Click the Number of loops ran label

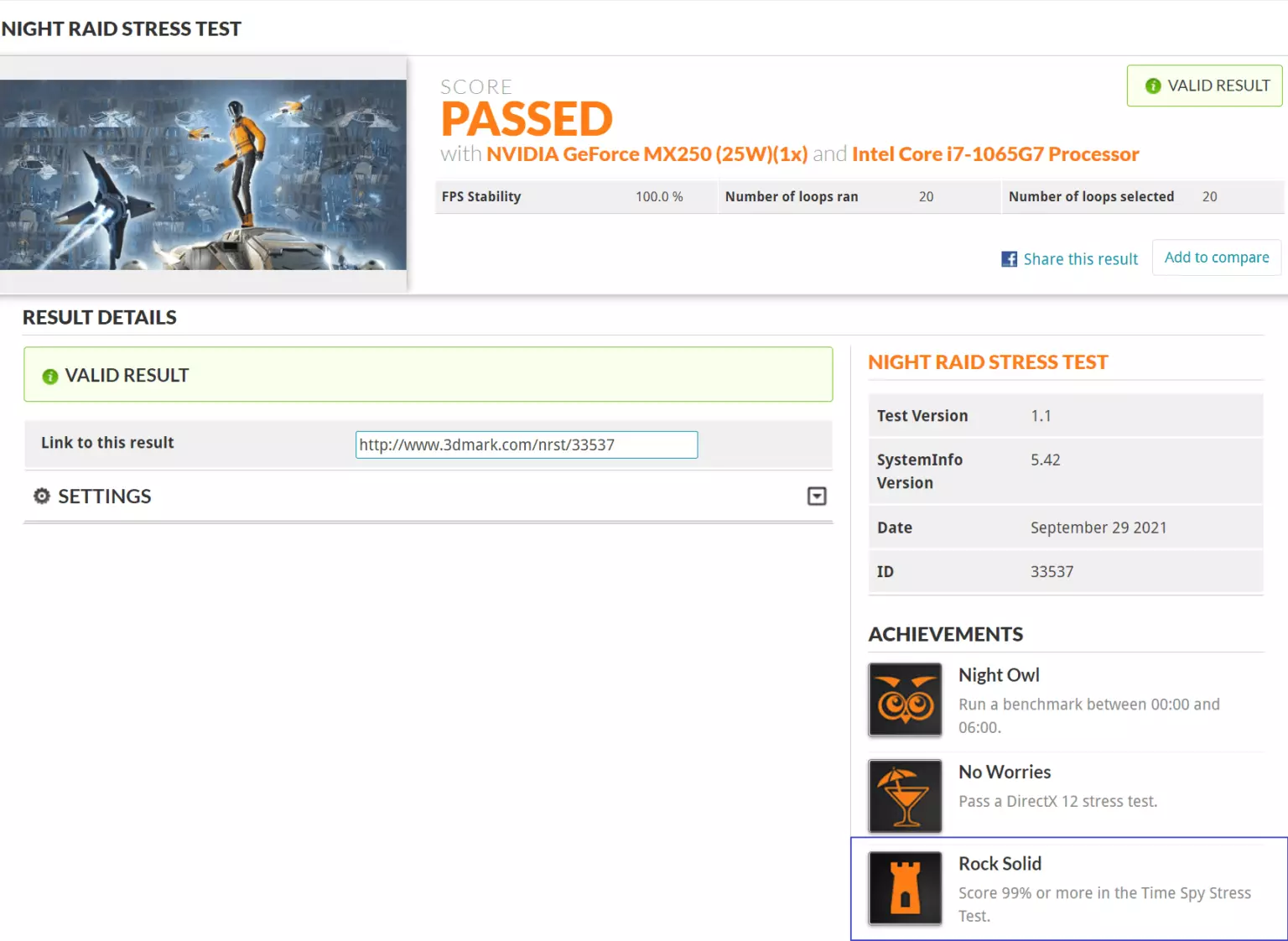[792, 196]
